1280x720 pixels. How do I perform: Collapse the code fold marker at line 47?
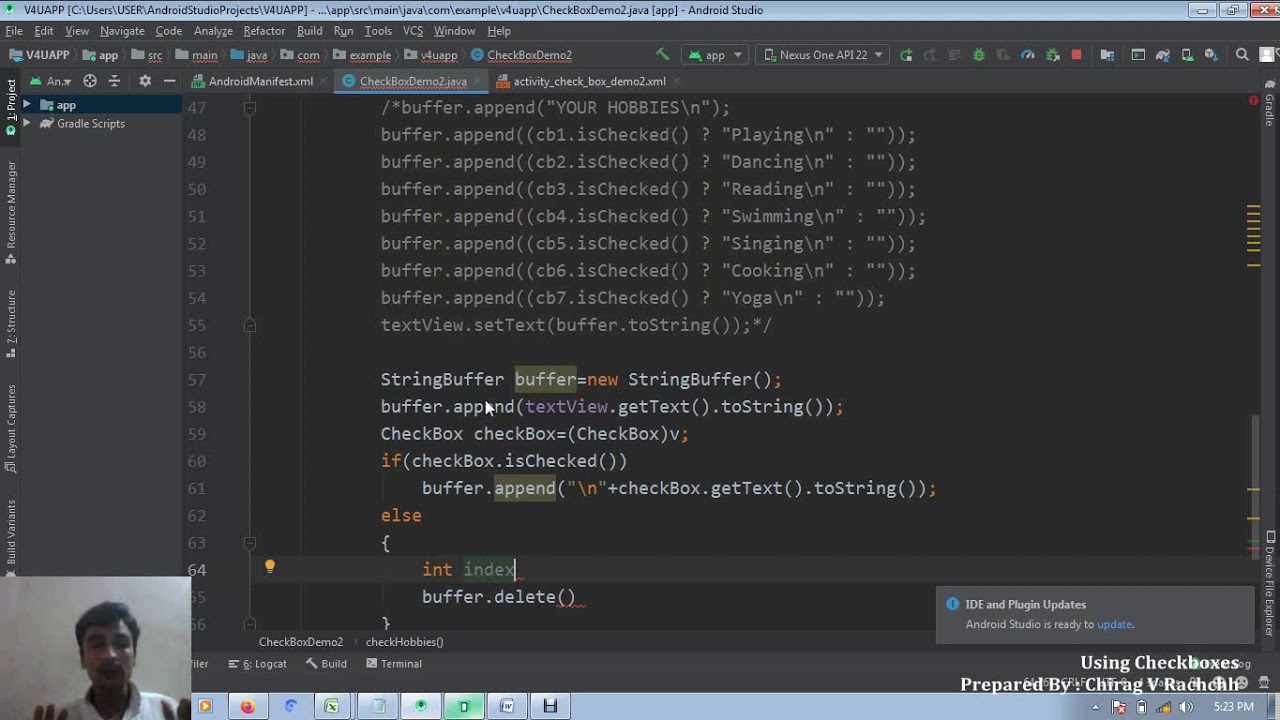[x=250, y=107]
